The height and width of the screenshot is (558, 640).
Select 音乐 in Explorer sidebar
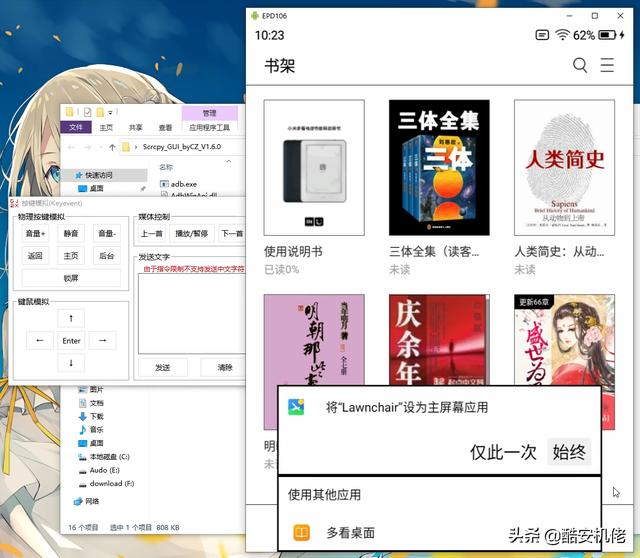coord(91,429)
